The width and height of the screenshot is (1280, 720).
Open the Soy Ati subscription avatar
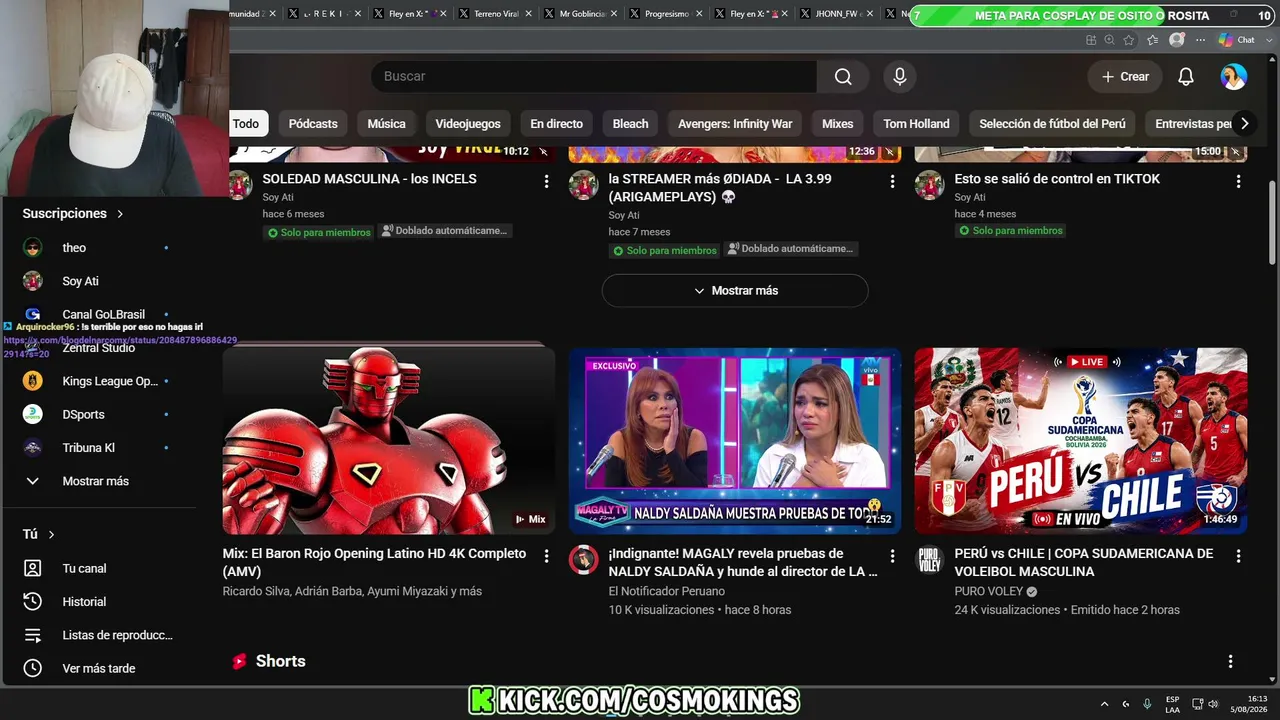click(33, 281)
